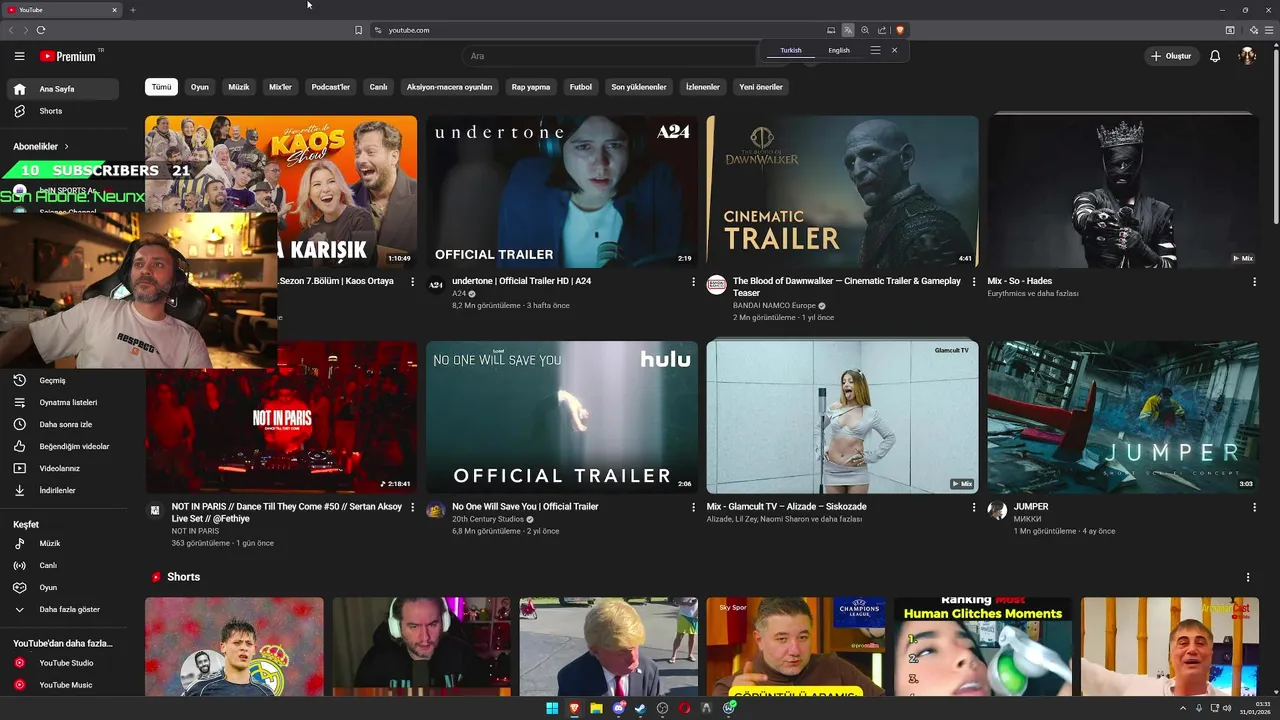The height and width of the screenshot is (720, 1280).
Task: Click the Ana Sayfa home icon
Action: (x=19, y=89)
